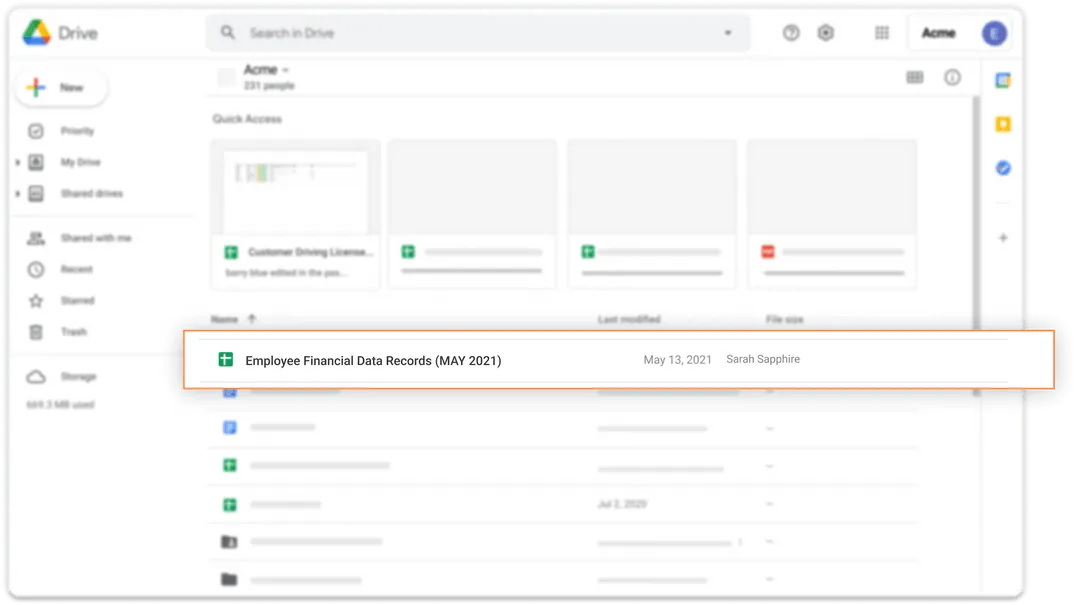Open Keep side panel icon
1080x605 pixels.
click(x=1003, y=124)
